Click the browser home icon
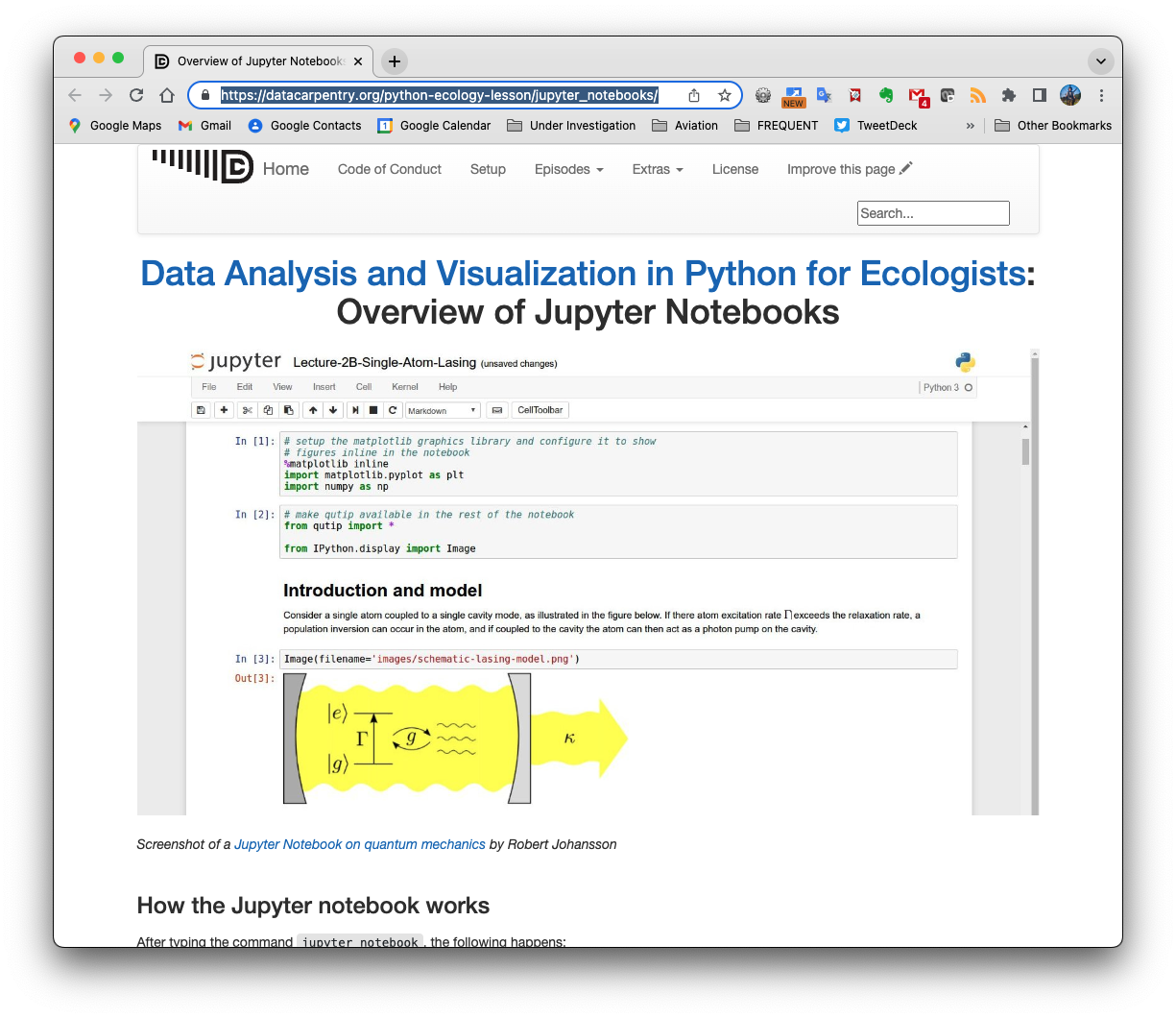This screenshot has height=1018, width=1176. point(167,95)
